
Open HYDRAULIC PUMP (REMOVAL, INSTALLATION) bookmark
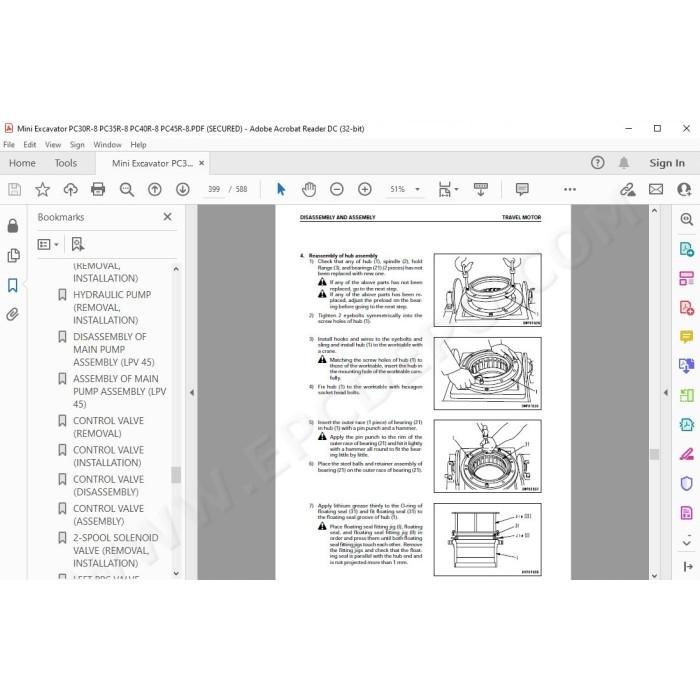[x=112, y=308]
